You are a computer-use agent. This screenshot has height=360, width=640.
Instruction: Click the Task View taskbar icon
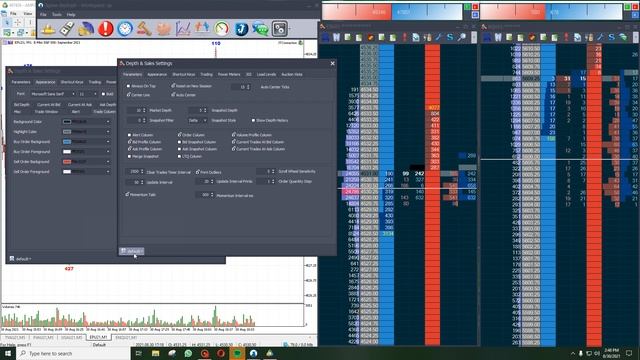[x=139, y=353]
